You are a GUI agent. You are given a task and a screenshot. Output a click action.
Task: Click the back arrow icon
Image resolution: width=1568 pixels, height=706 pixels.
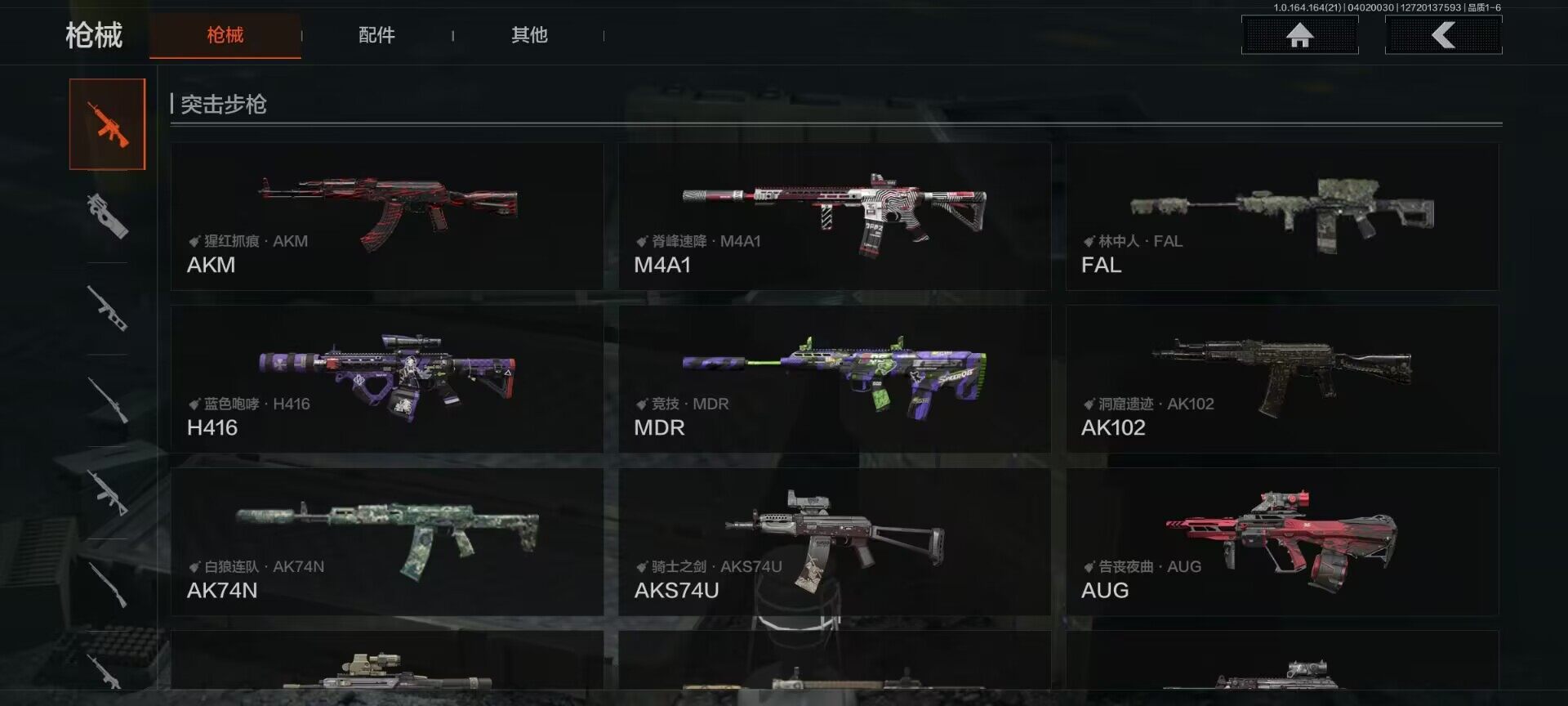tap(1443, 35)
